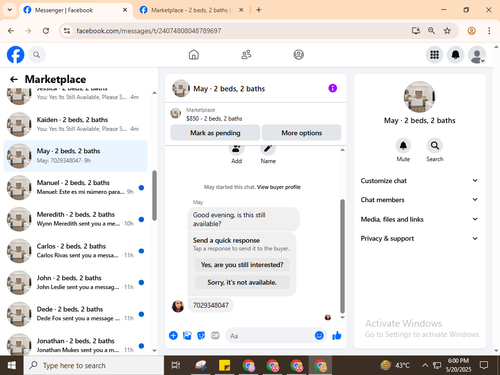Open Task View on the taskbar
500x375 pixels.
(x=176, y=365)
